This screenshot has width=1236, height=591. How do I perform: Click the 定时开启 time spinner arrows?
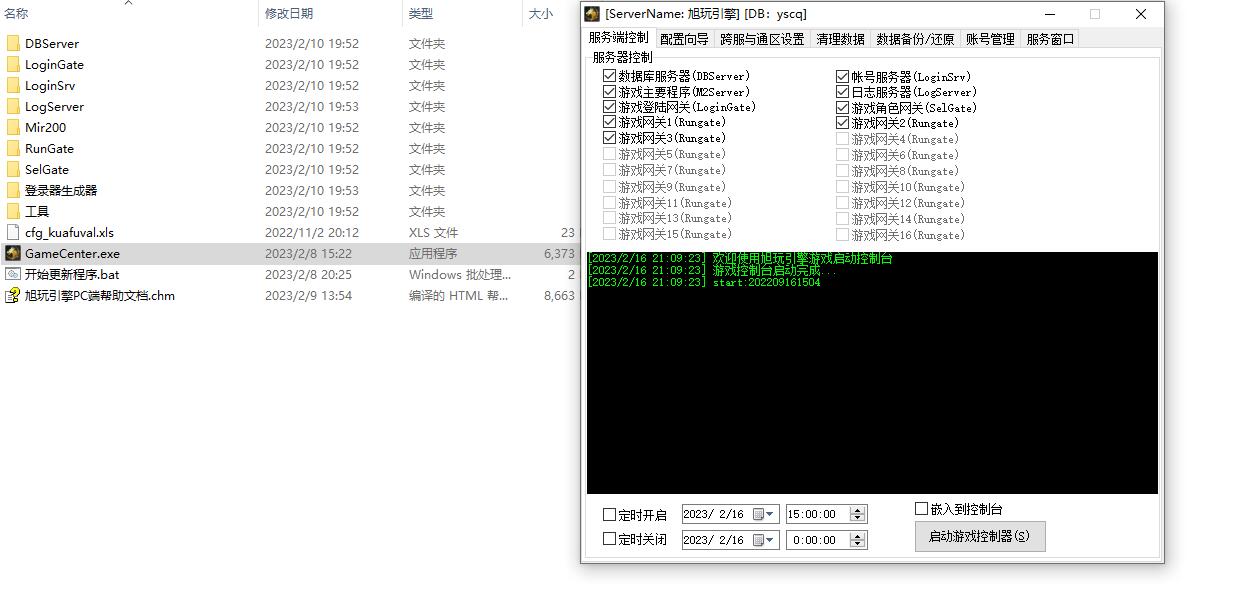(x=857, y=514)
